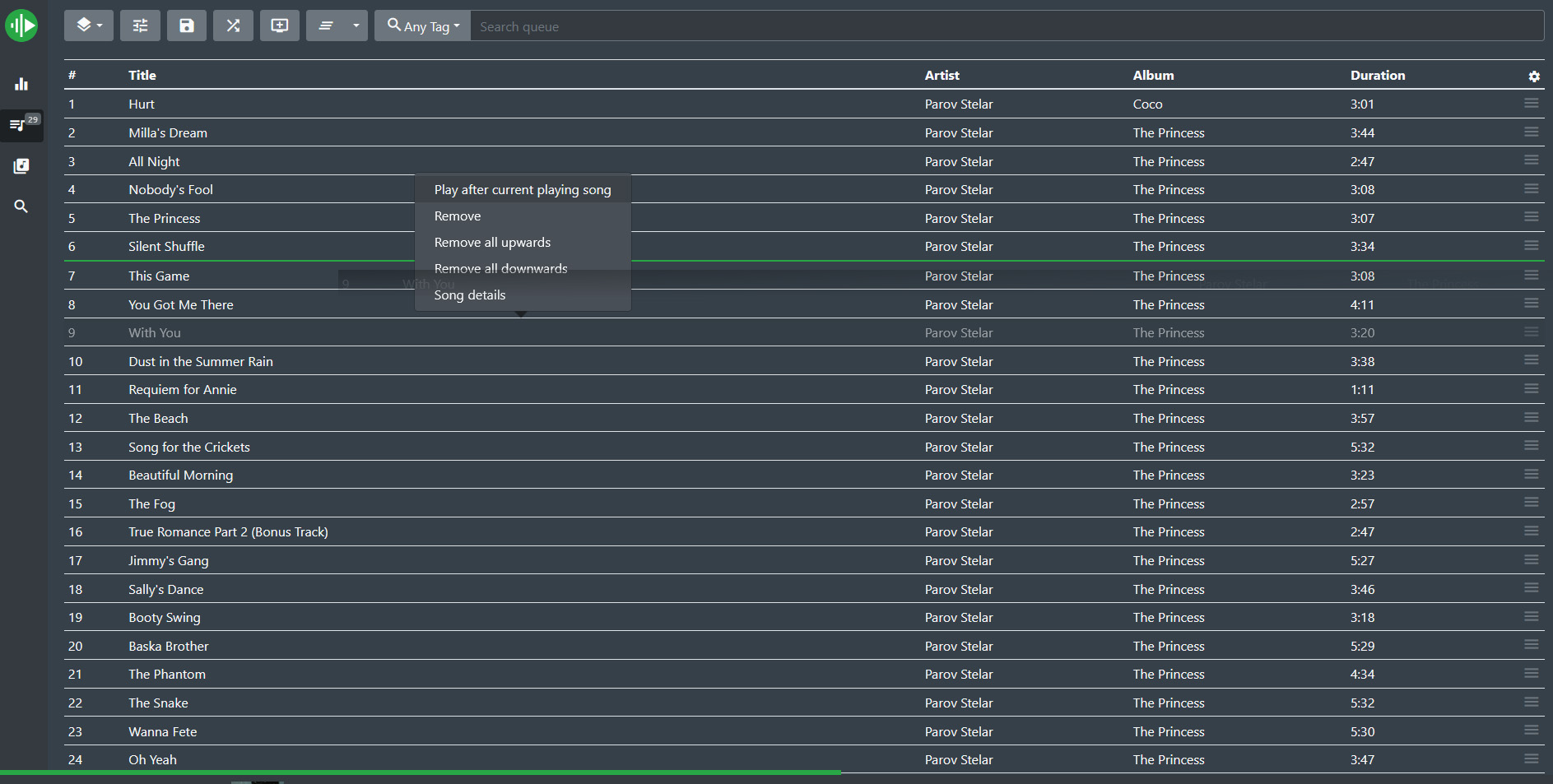This screenshot has width=1553, height=784.
Task: Open the queue sidebar icon with 29 badge
Action: (21, 125)
